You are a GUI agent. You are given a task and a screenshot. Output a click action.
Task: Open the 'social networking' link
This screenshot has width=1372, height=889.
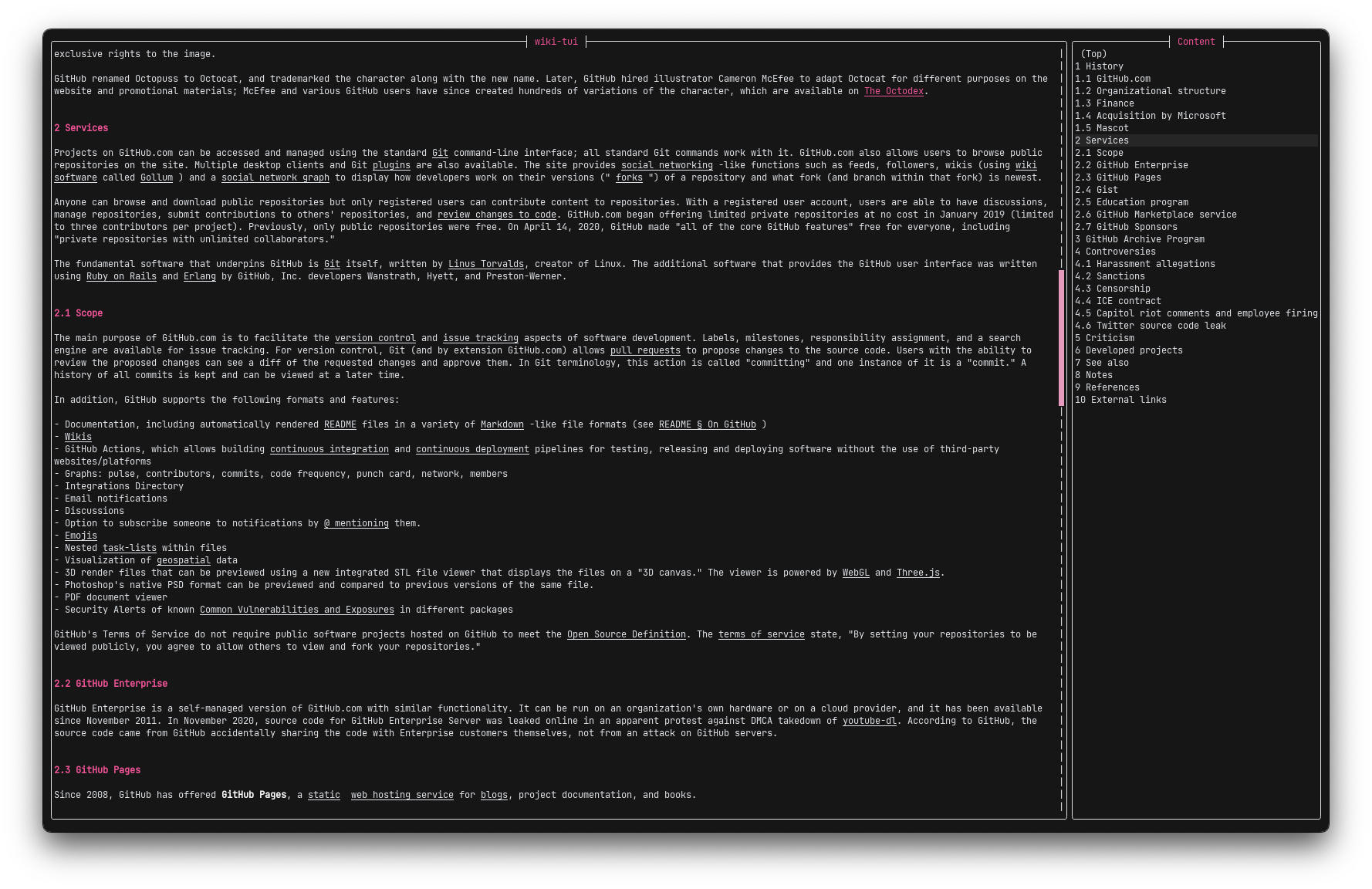pyautogui.click(x=667, y=165)
